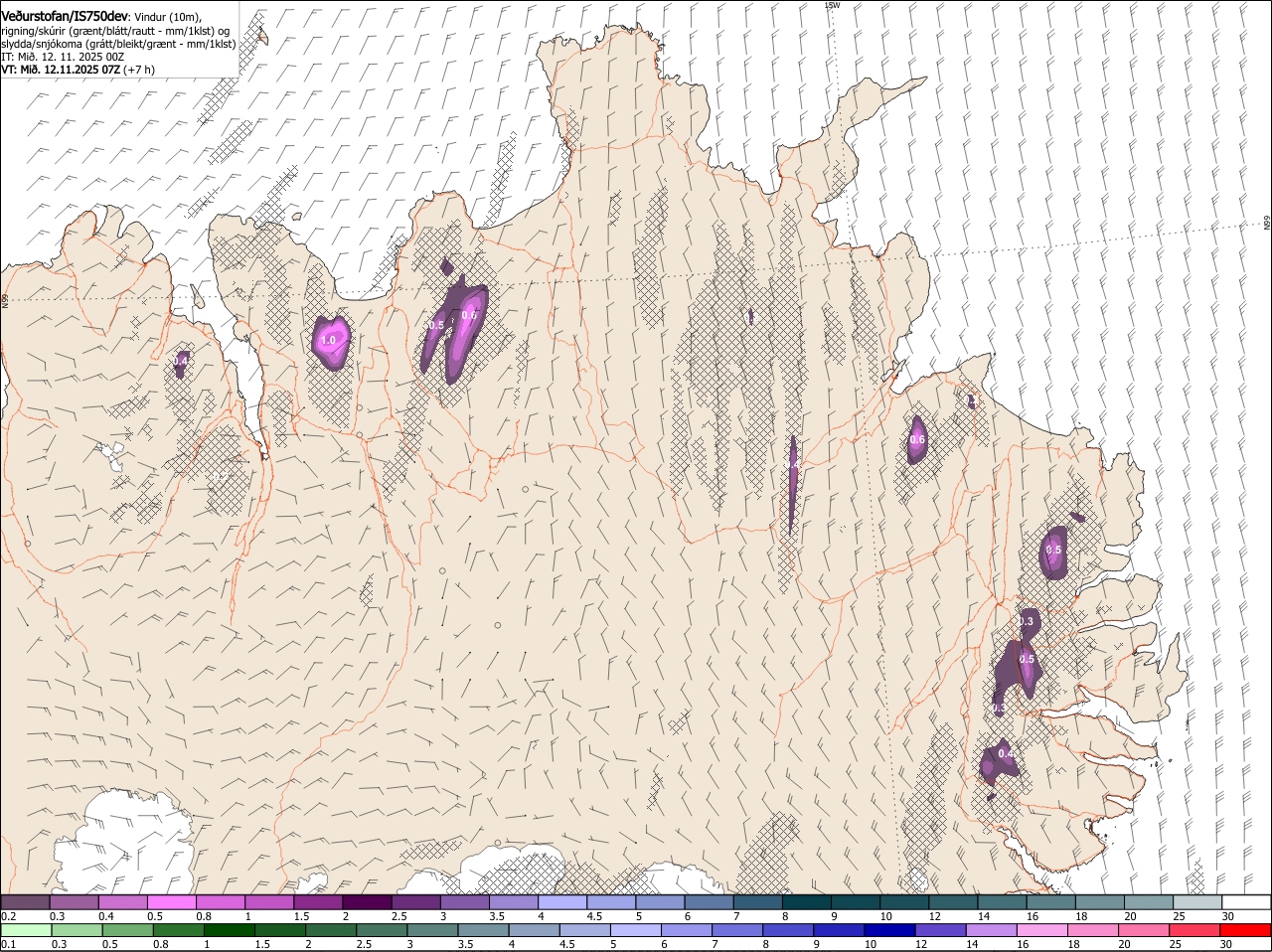
Task: Pick the 6 swatch in the lower scale
Action: coord(687,930)
